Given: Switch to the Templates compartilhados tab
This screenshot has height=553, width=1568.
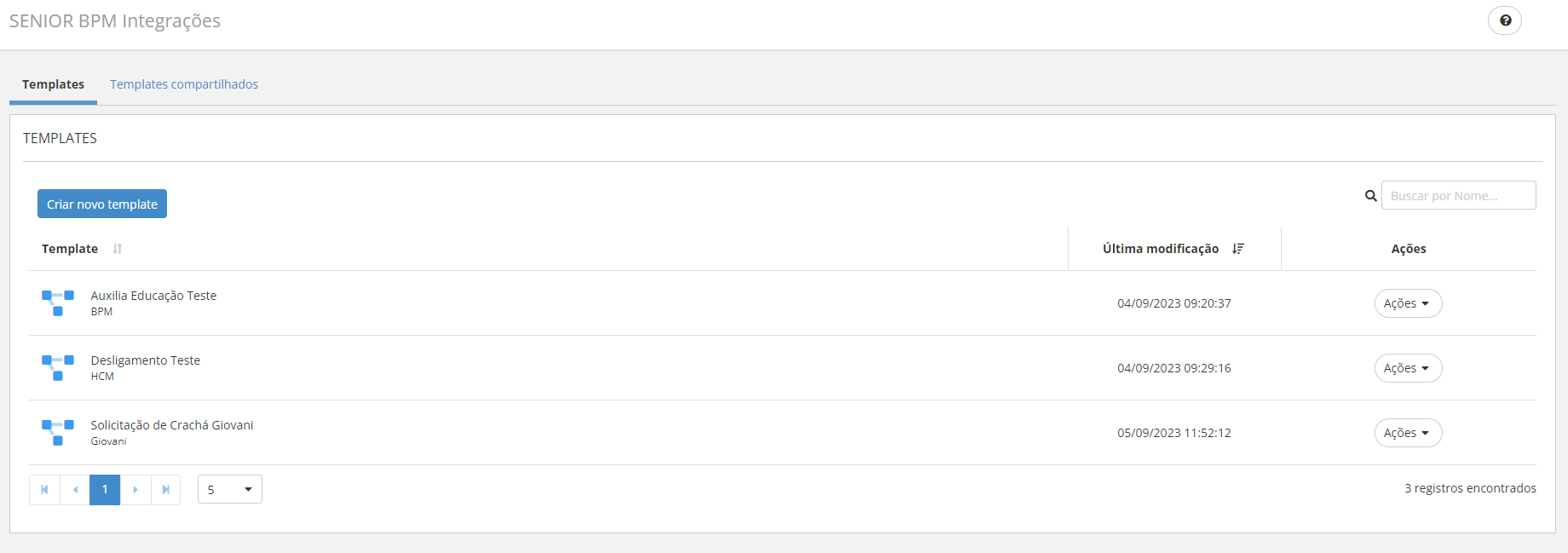Looking at the screenshot, I should coord(184,84).
